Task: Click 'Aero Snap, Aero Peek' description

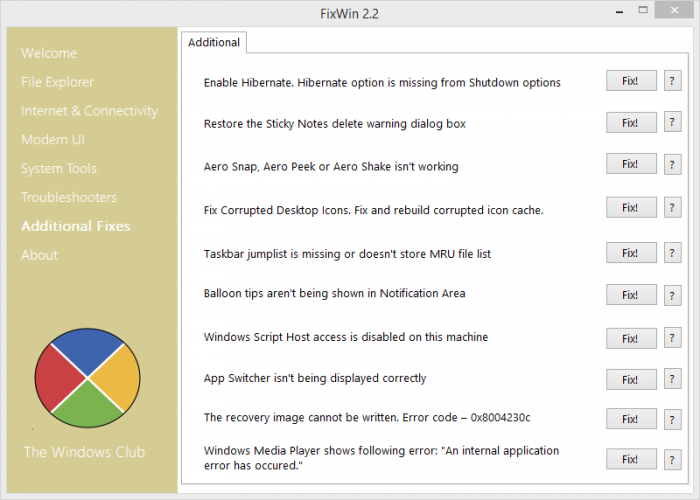Action: click(331, 167)
